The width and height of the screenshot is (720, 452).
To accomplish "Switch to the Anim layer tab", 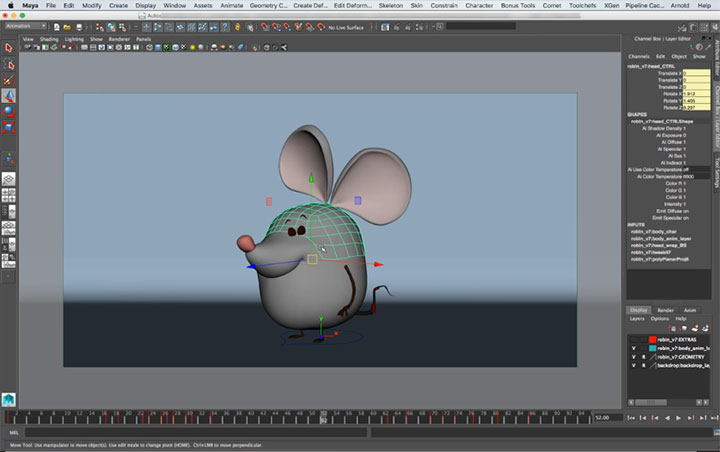I will 690,311.
